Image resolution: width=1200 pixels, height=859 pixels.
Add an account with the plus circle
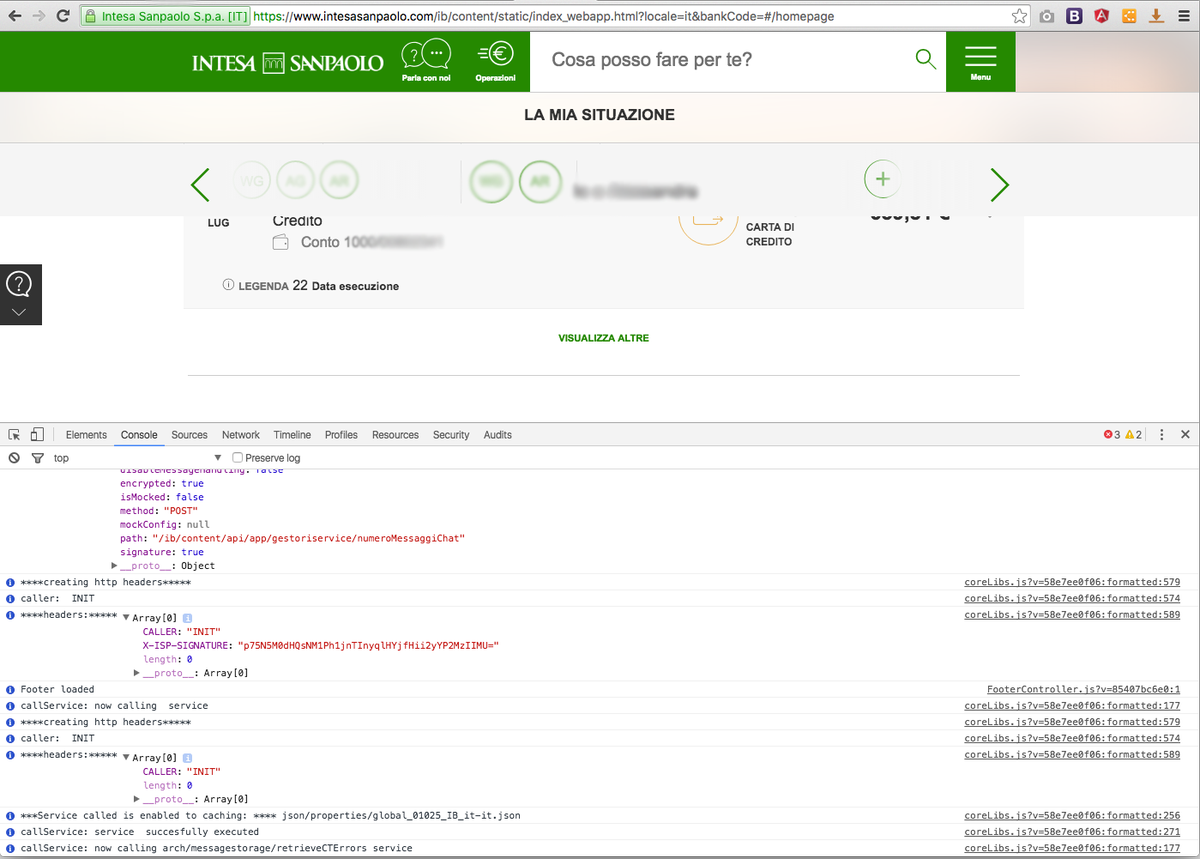[x=882, y=179]
